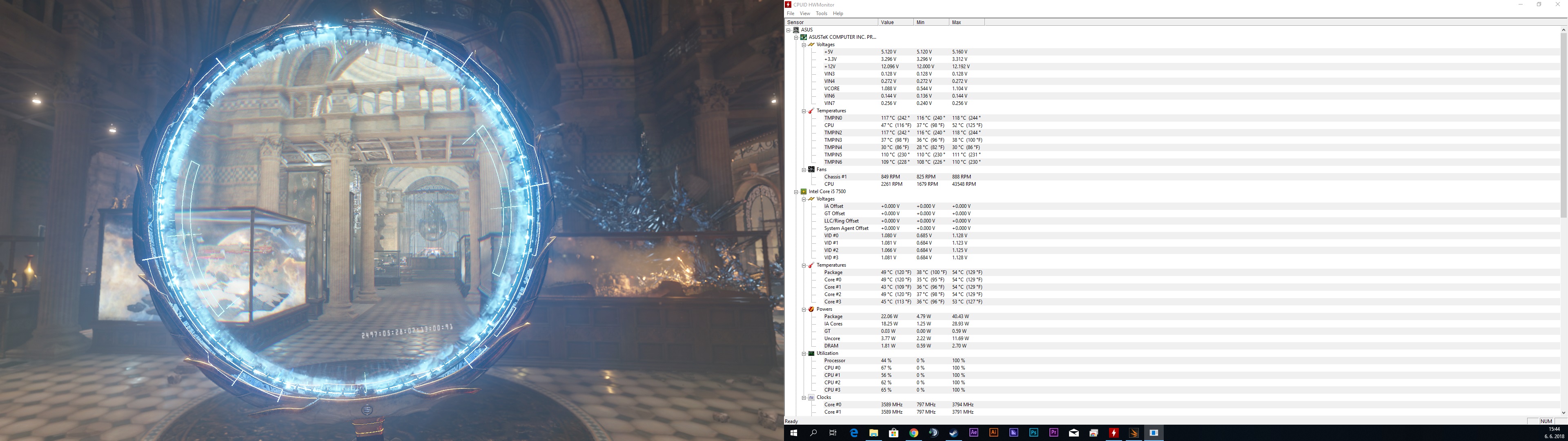Launch Adobe Illustrator taskbar icon
Screen dimensions: 1568x441
tap(993, 432)
